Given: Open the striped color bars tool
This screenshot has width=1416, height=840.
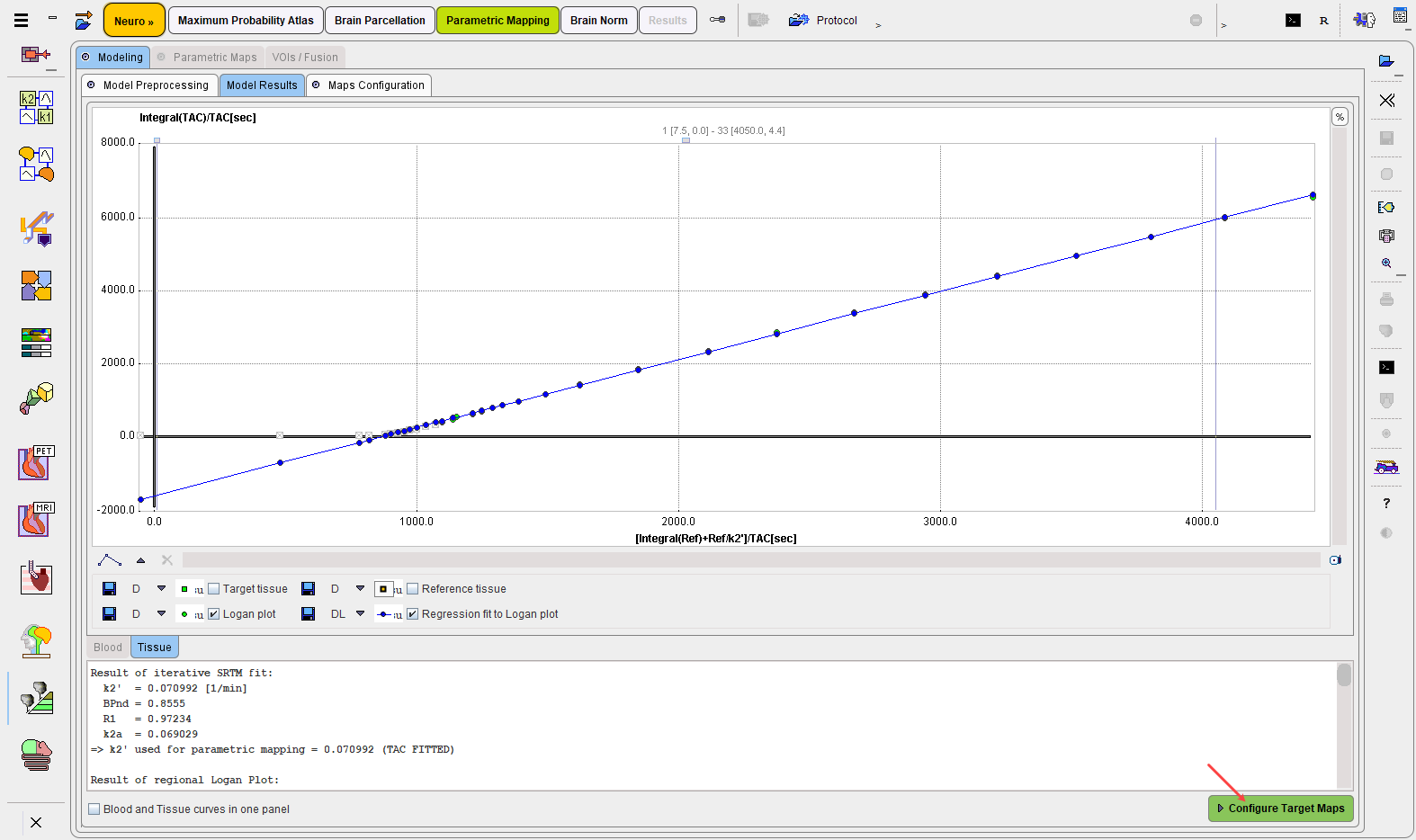Looking at the screenshot, I should tap(36, 343).
